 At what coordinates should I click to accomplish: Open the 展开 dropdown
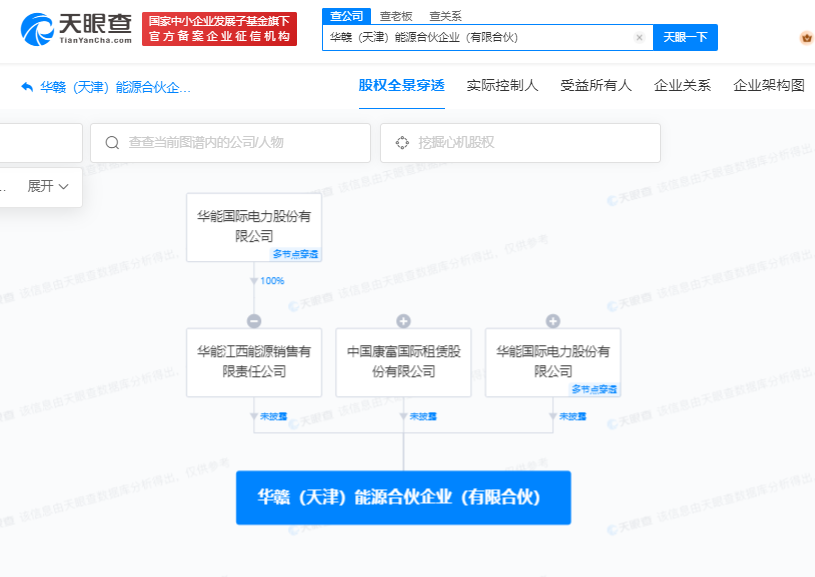(x=48, y=186)
